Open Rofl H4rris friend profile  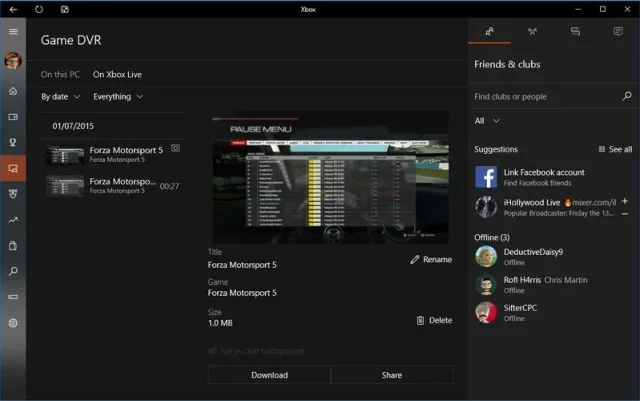pos(553,285)
